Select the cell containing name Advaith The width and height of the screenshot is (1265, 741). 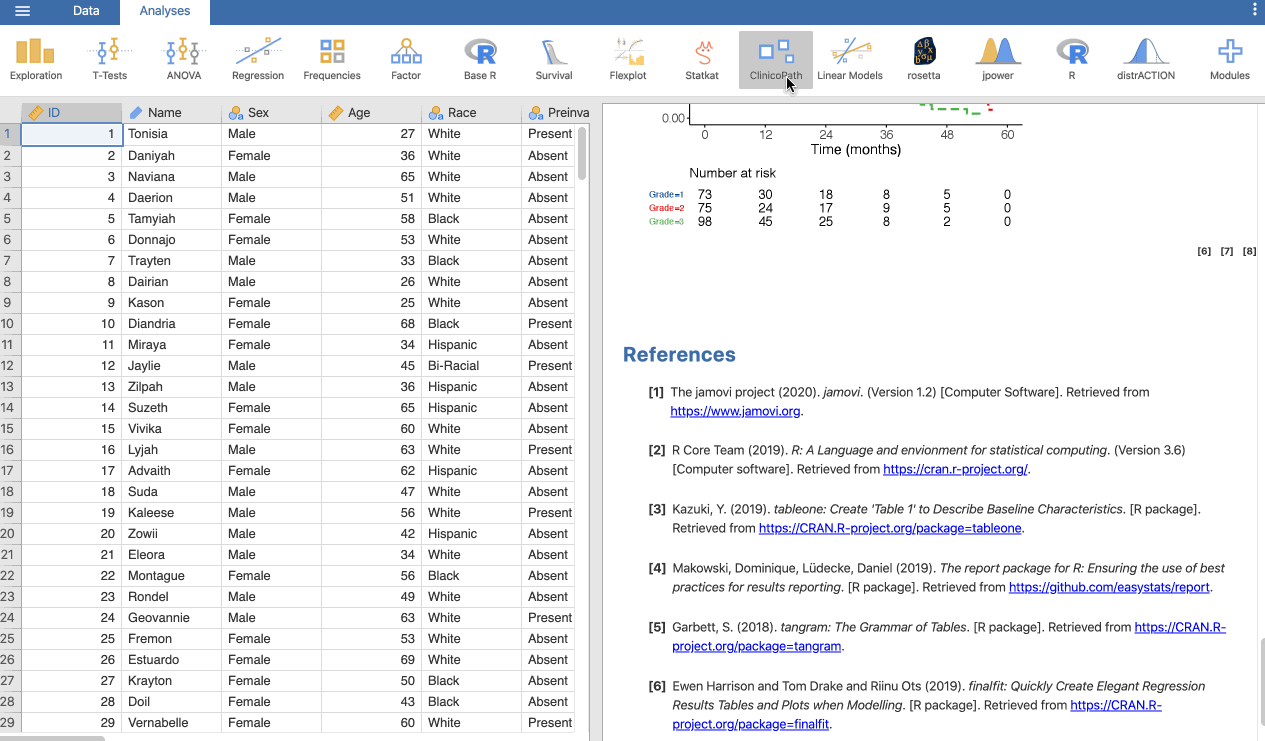[171, 470]
